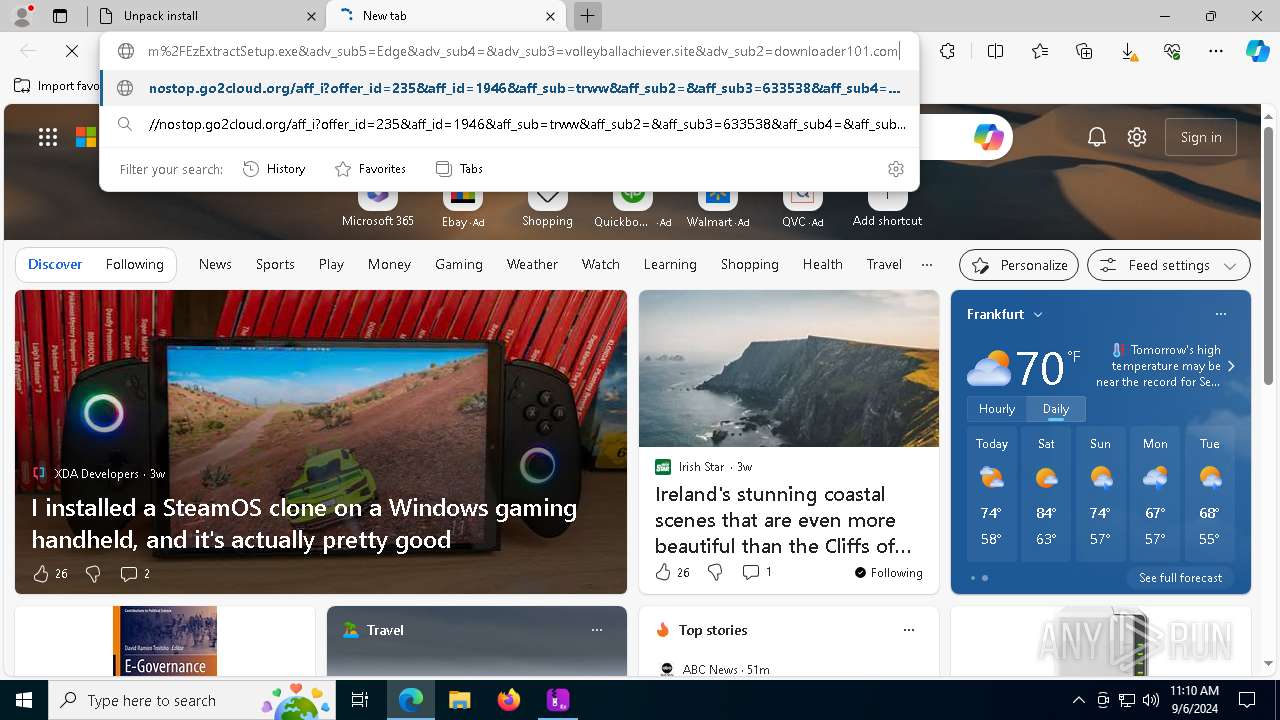Launch Firefox from taskbar
This screenshot has width=1280, height=720.
tap(509, 700)
